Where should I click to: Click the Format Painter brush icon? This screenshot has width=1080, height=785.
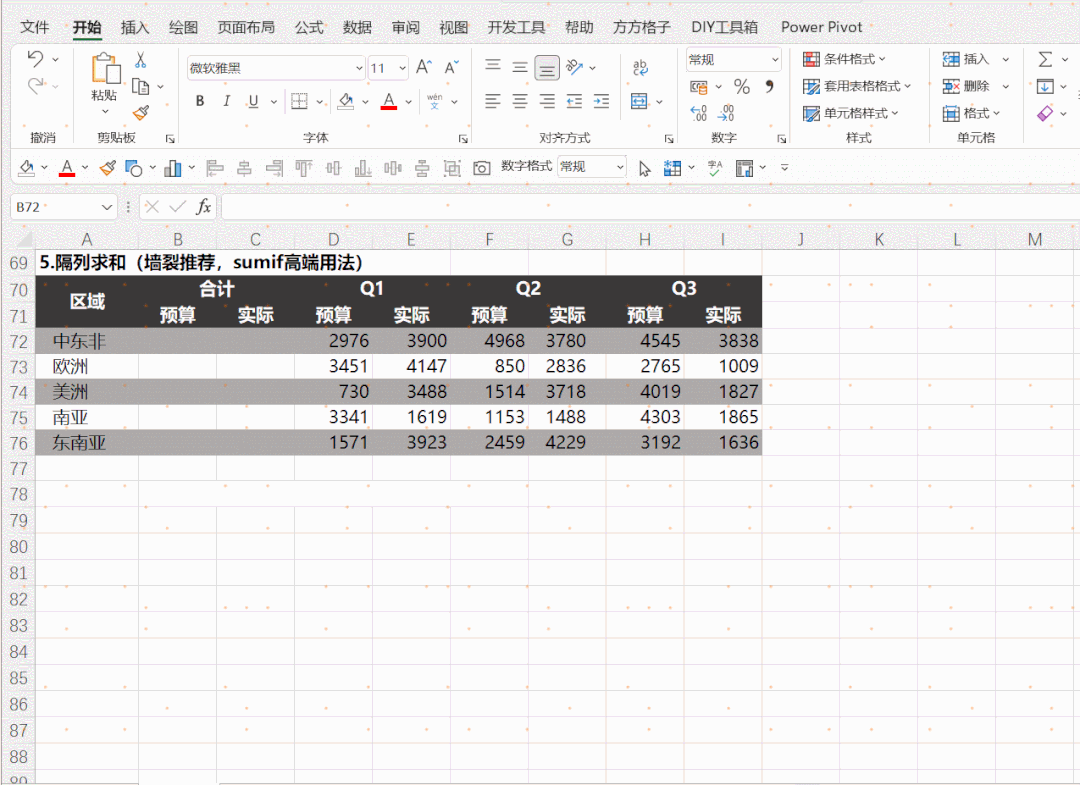pos(141,112)
